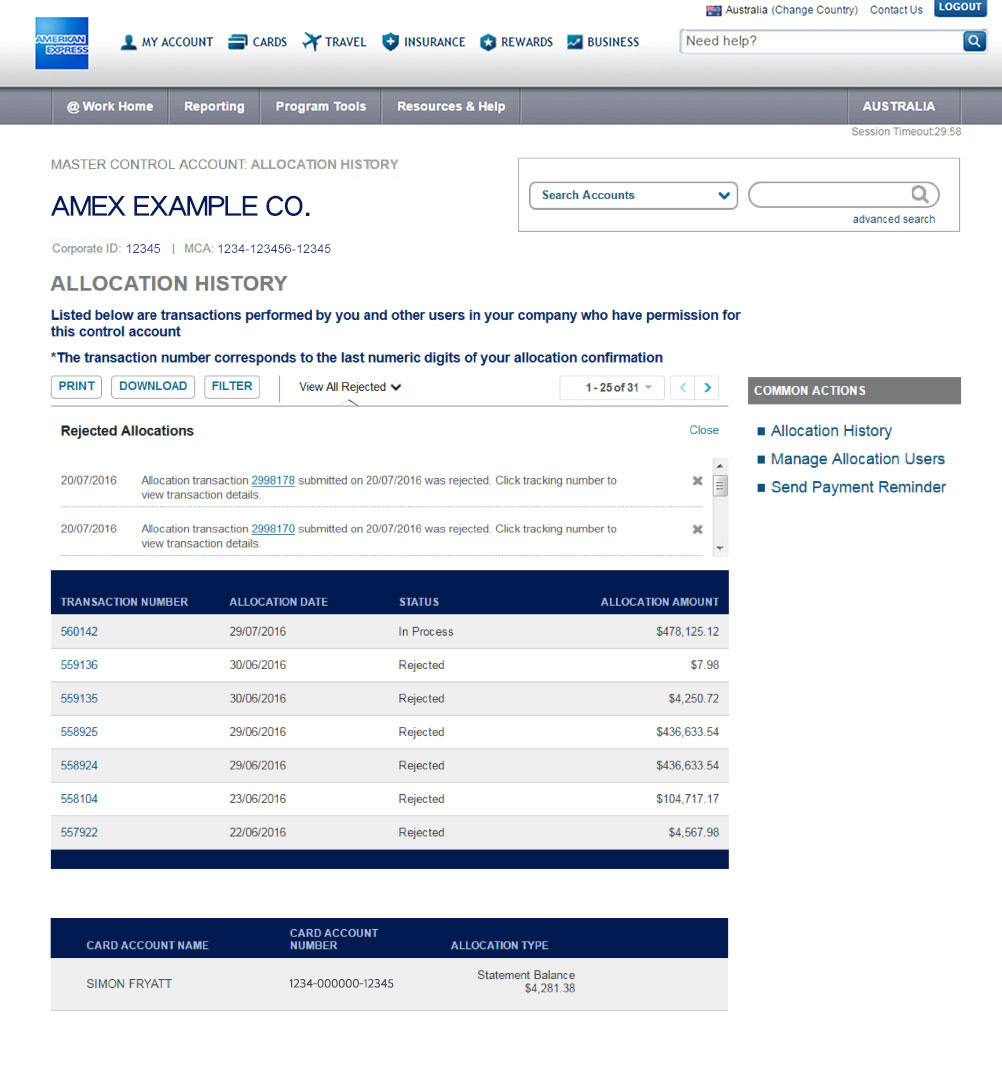The width and height of the screenshot is (1002, 1076).
Task: Switch to the Reporting tab
Action: 214,106
